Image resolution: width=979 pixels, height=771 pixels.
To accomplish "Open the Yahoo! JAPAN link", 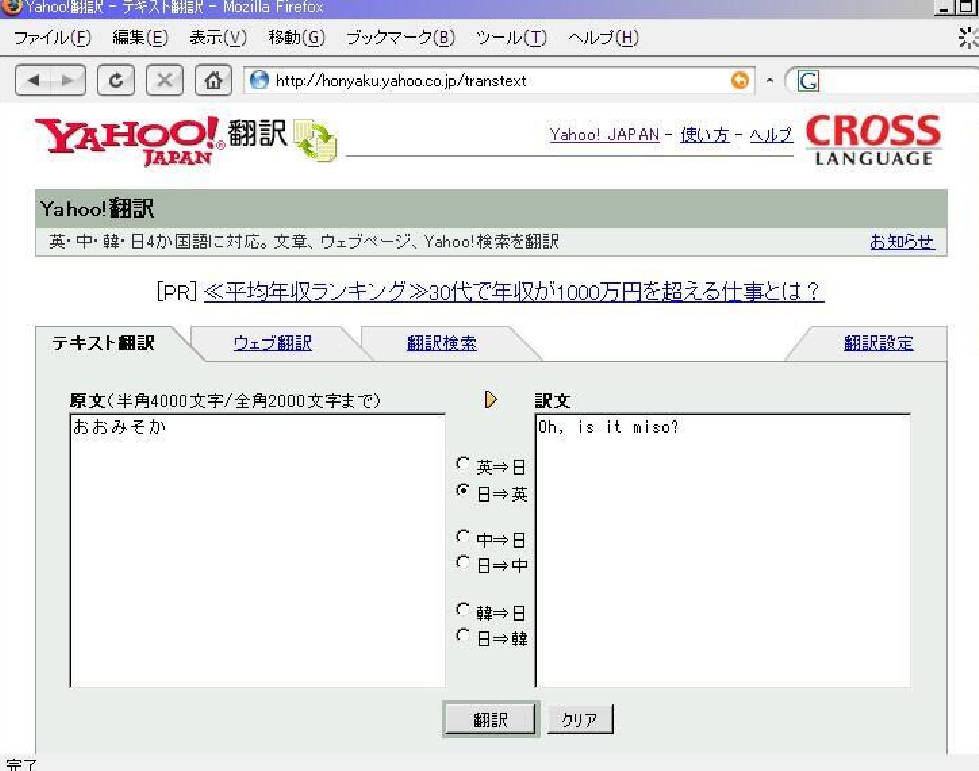I will 604,134.
